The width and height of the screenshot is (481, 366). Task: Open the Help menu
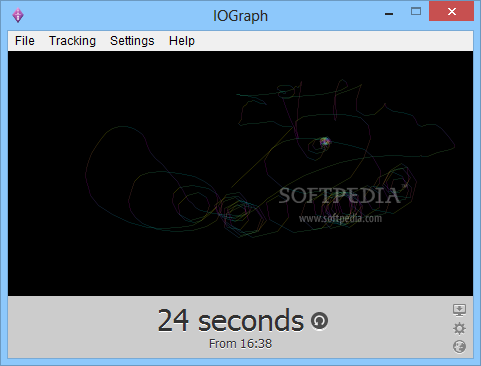(x=182, y=41)
